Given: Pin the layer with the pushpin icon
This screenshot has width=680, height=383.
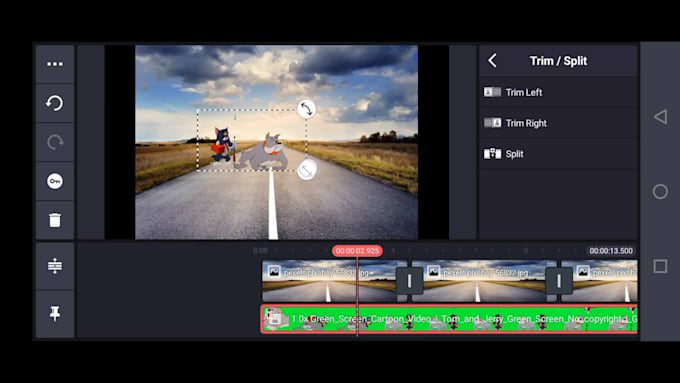Looking at the screenshot, I should (x=55, y=313).
